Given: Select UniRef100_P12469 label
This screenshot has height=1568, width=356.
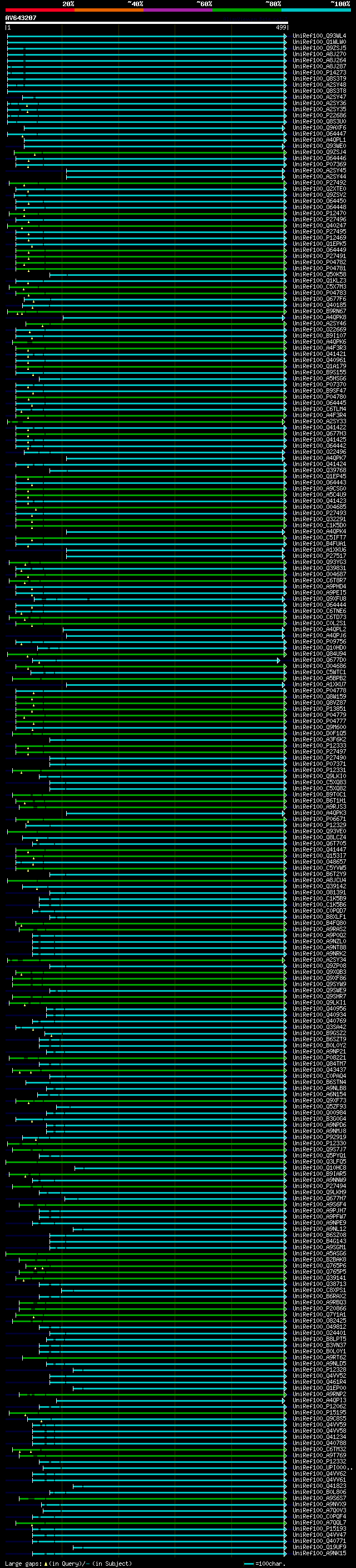Looking at the screenshot, I should [x=319, y=238].
